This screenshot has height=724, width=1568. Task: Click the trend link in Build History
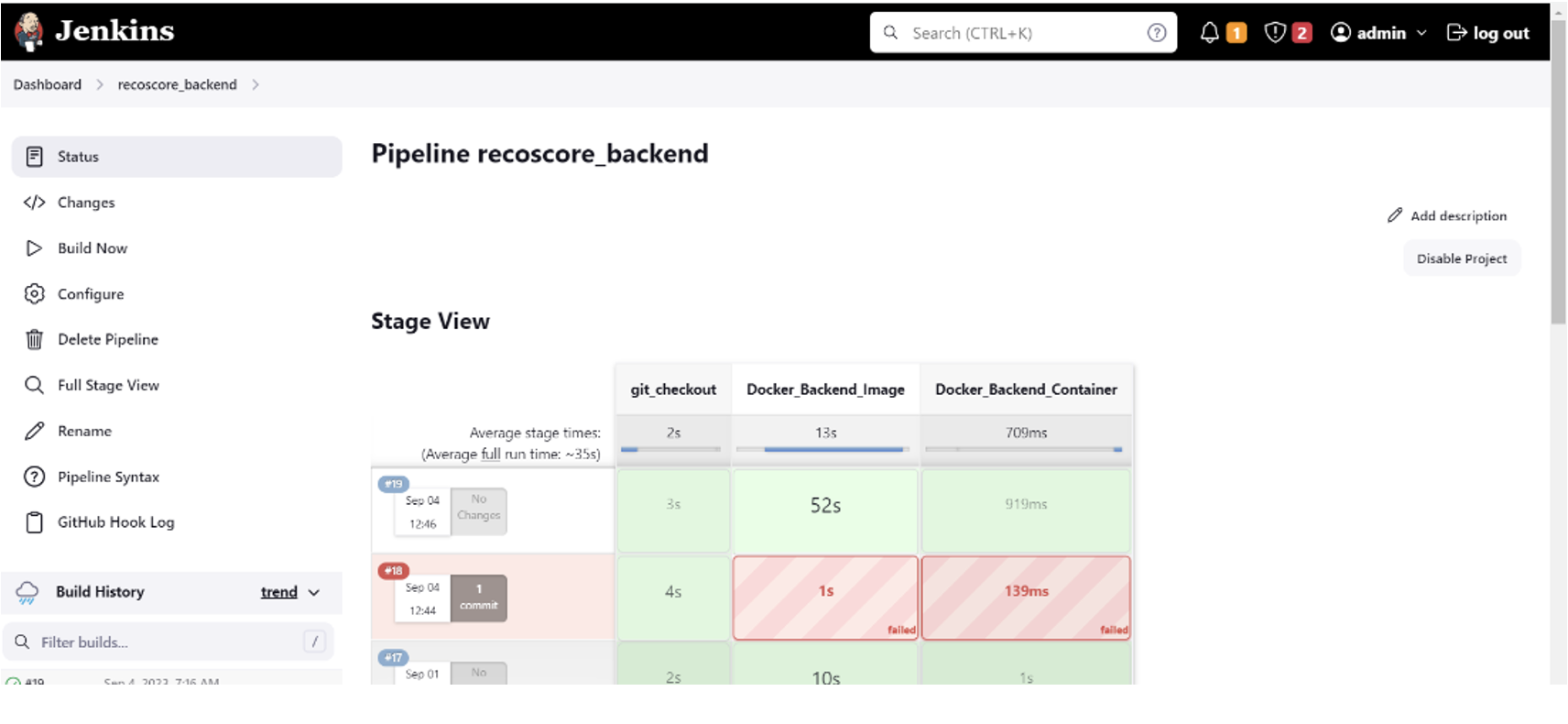[278, 592]
